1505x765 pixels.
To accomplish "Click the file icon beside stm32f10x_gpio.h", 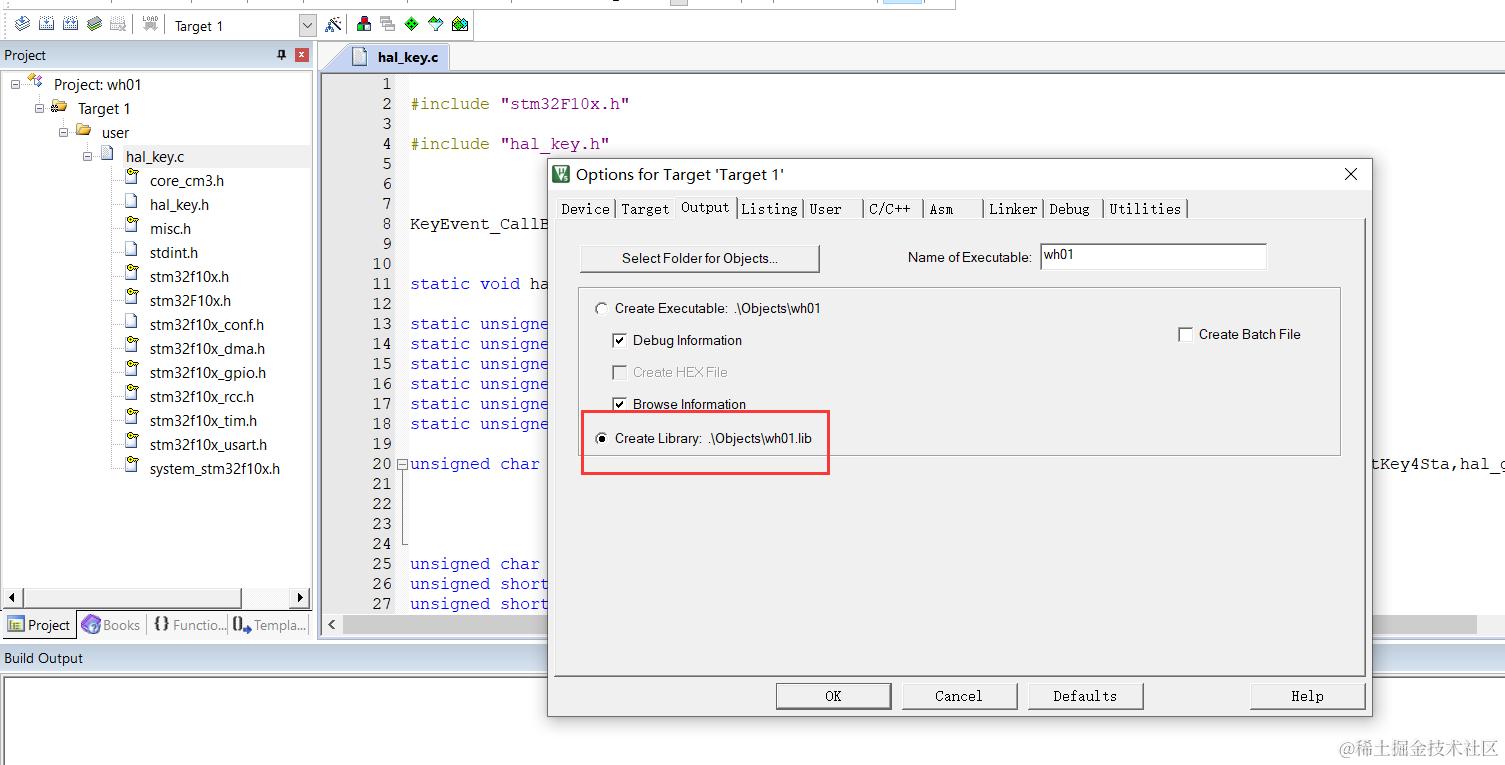I will tap(131, 370).
